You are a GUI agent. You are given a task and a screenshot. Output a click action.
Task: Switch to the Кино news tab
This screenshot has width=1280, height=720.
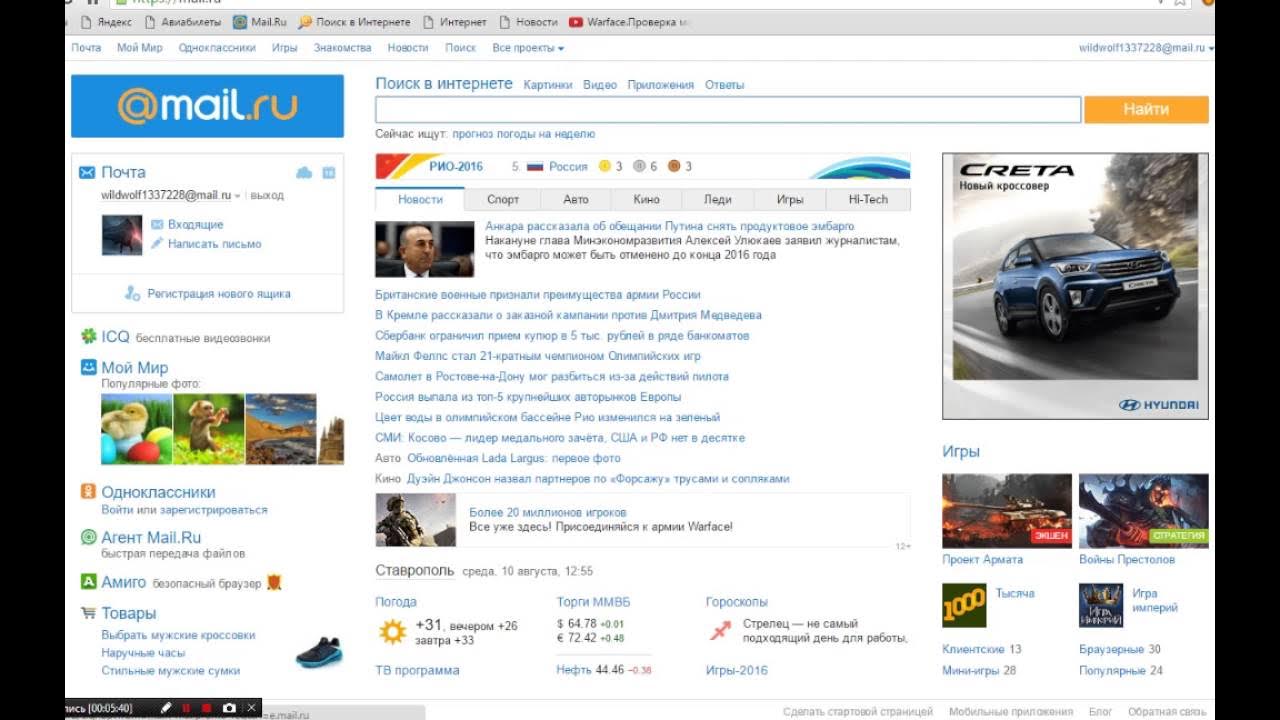(x=647, y=199)
